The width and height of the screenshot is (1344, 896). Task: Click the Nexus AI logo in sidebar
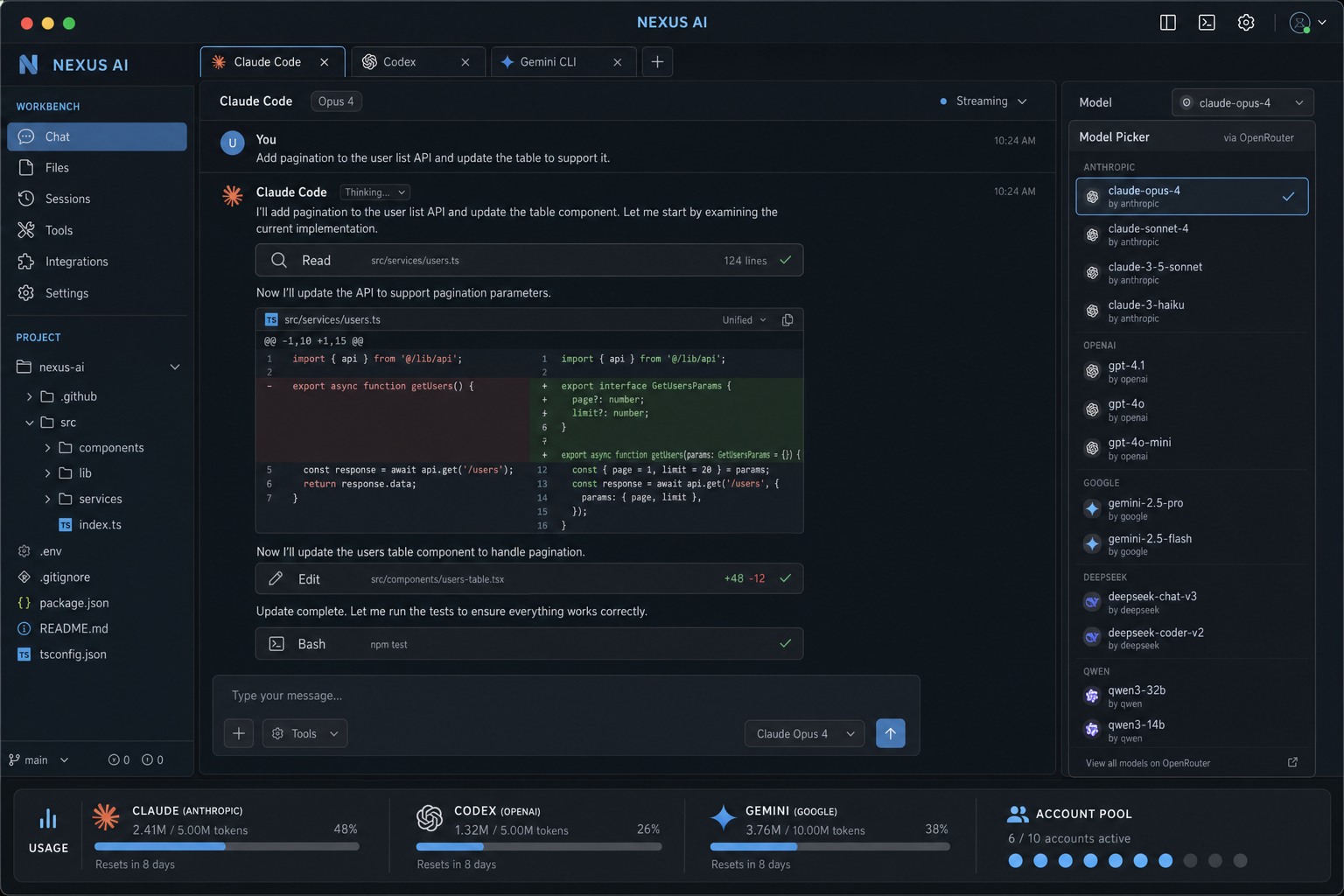(29, 65)
